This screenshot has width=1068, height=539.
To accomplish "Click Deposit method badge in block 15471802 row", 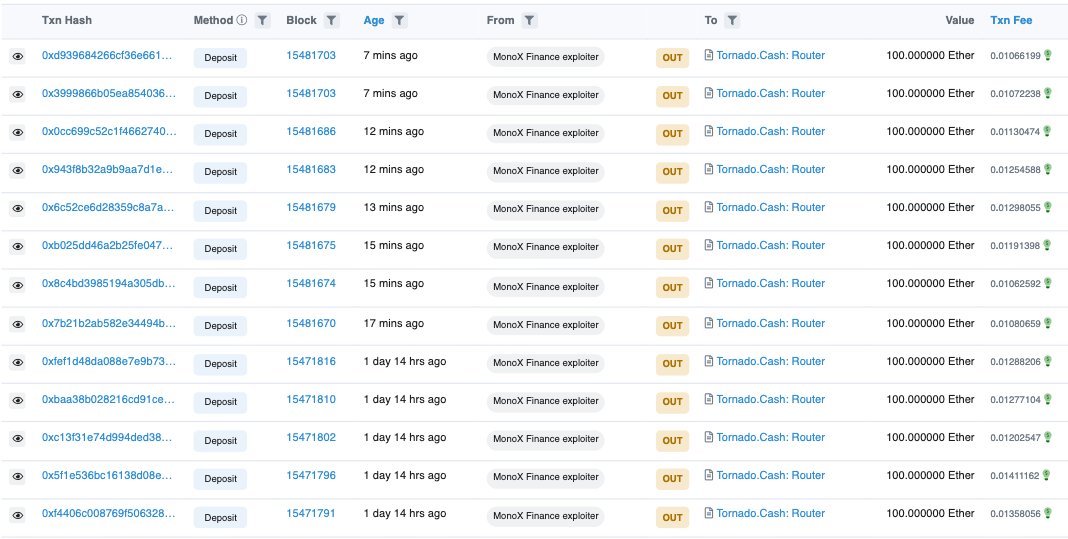I will click(220, 440).
